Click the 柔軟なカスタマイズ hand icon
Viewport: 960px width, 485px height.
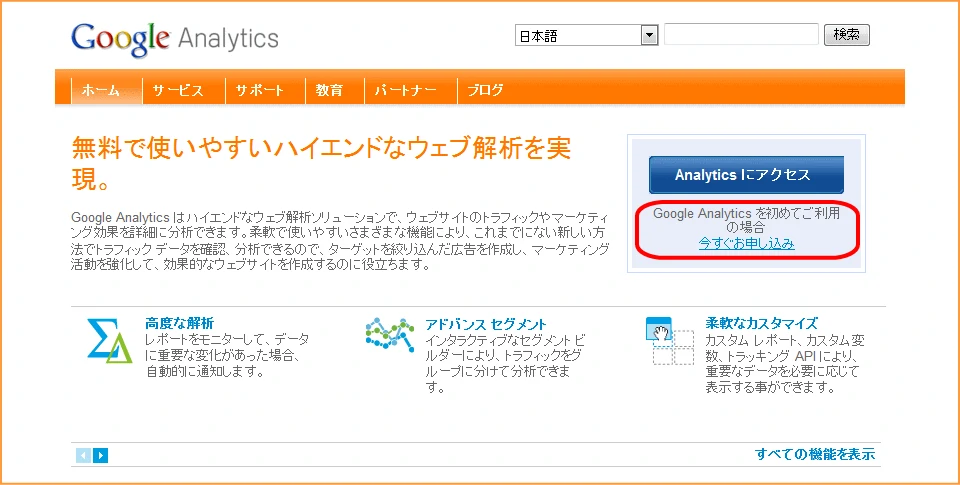click(669, 340)
